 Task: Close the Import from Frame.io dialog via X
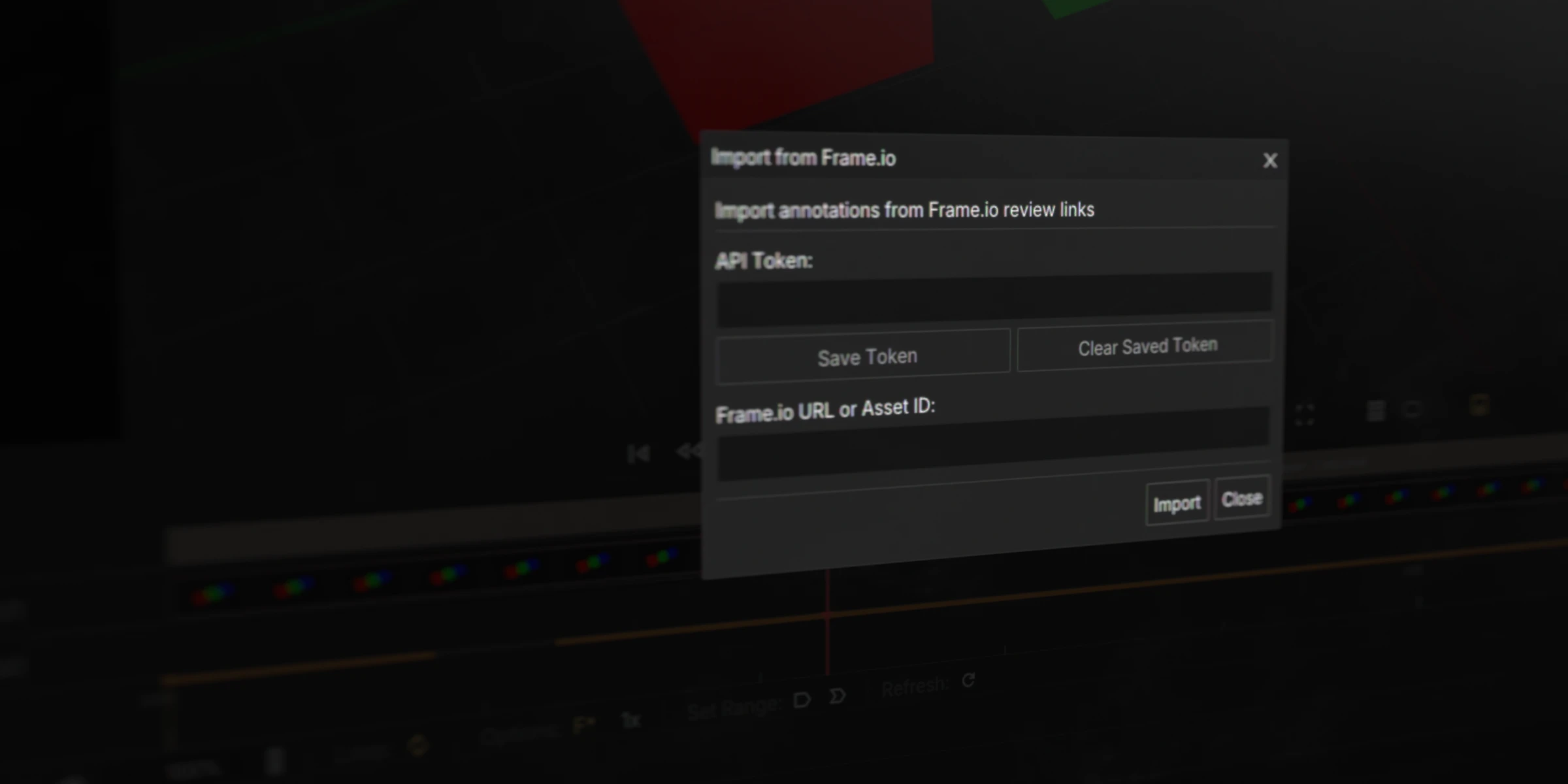[x=1269, y=160]
